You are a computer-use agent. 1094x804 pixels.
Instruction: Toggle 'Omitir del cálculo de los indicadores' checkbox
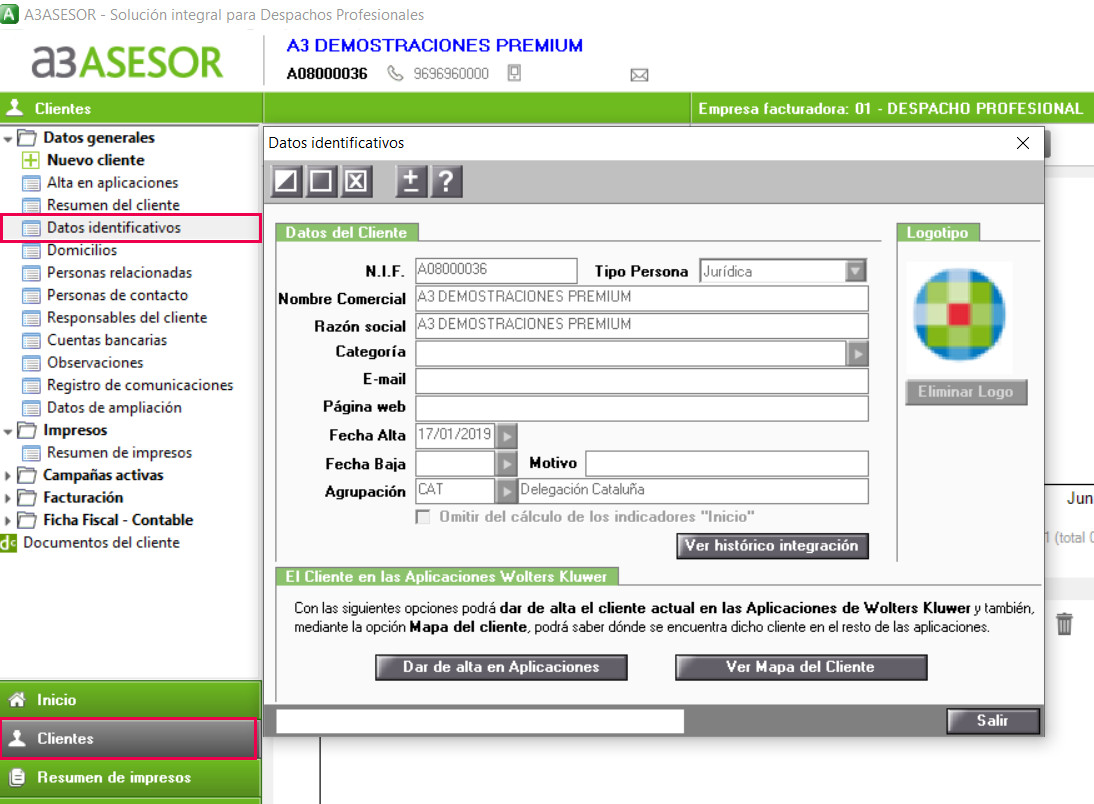423,517
